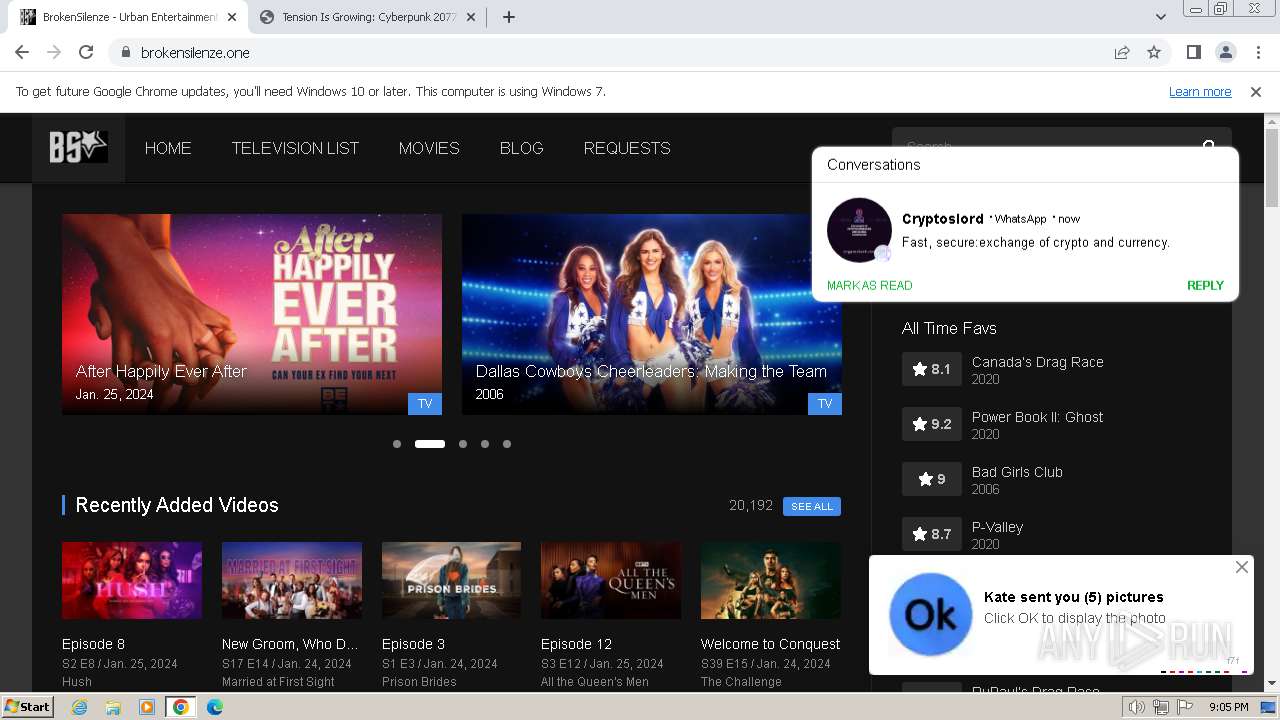Click the volume icon in the system tray
The height and width of the screenshot is (720, 1280).
[x=1136, y=707]
